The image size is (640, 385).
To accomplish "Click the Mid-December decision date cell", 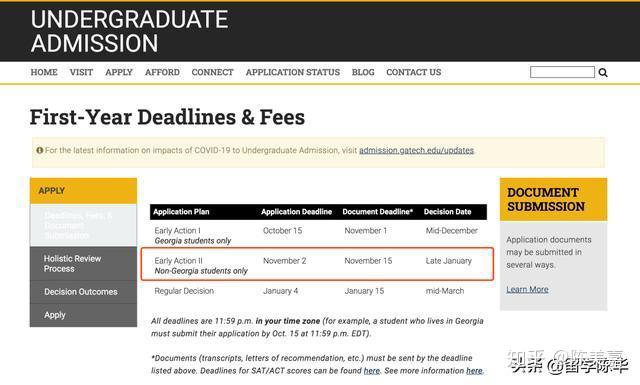I will (451, 231).
